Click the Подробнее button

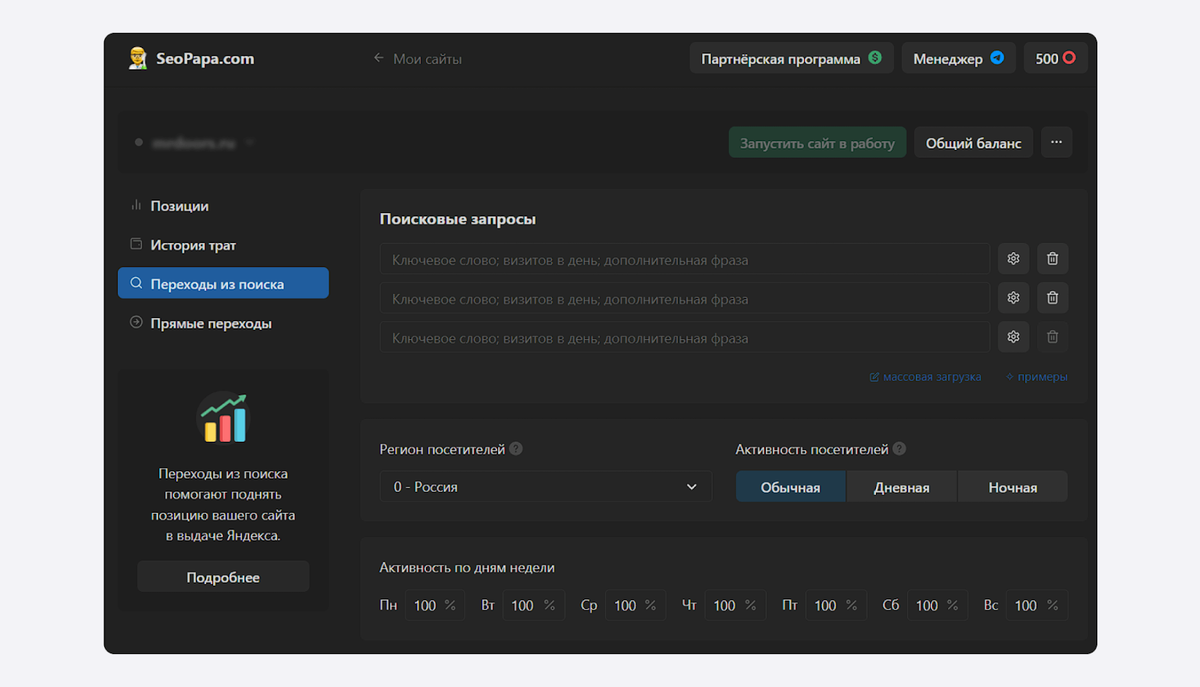point(223,577)
